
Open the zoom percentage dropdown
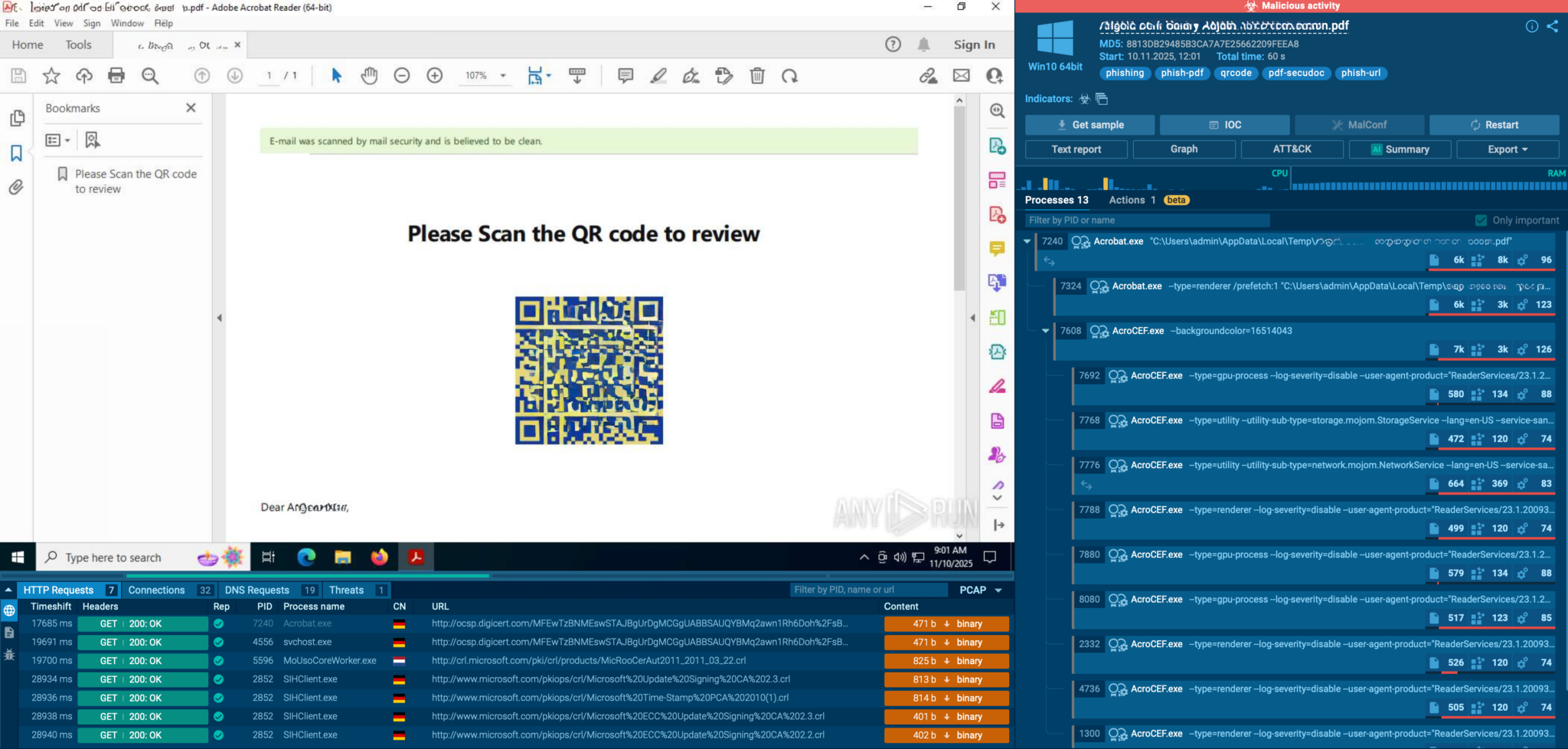pos(503,76)
